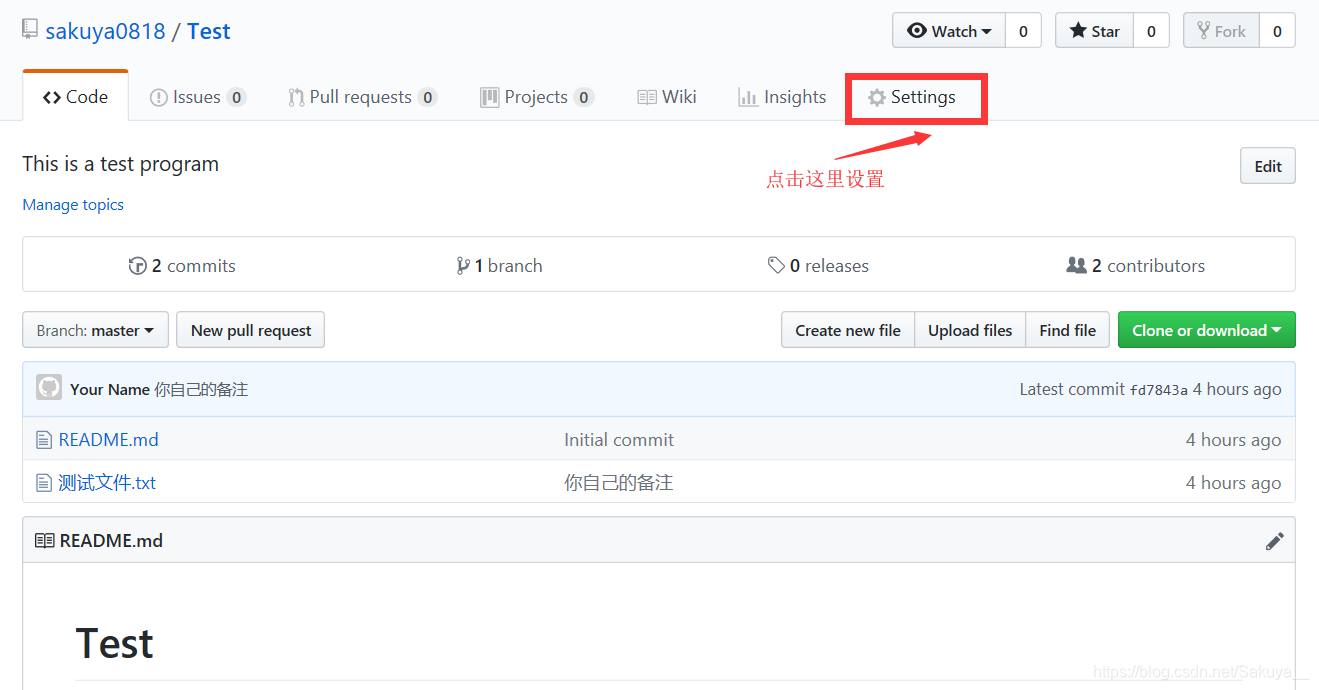The width and height of the screenshot is (1319, 690).
Task: Click the file icon beside 测试文件.txt row
Action: [x=43, y=483]
